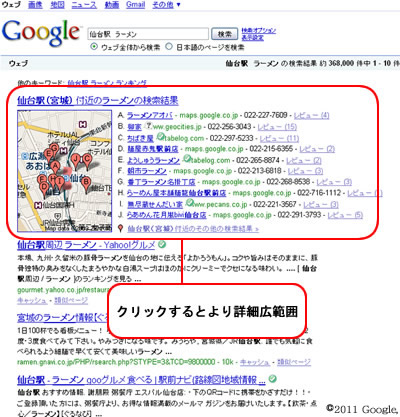Image resolution: width=400 pixels, height=417 pixels.
Task: Click the red pin icon before その他の検索結果
Action: [121, 228]
